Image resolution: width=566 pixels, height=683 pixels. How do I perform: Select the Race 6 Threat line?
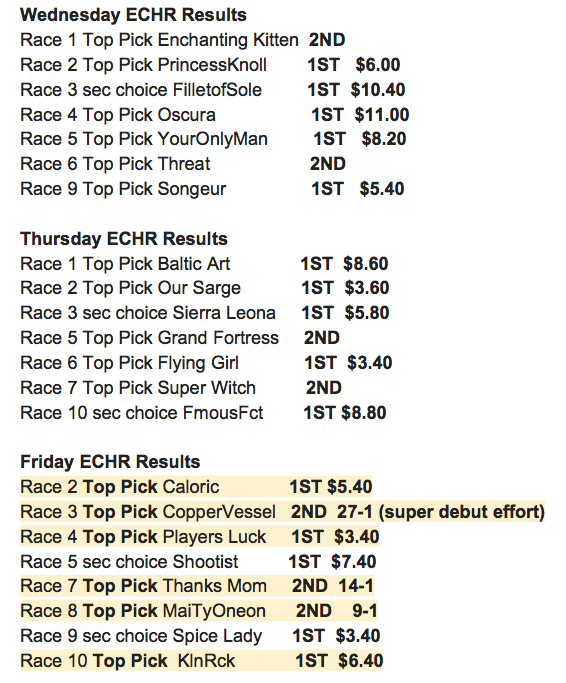click(183, 164)
